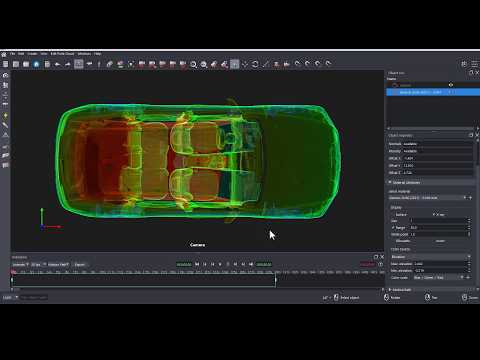The height and width of the screenshot is (360, 480).
Task: Collapse the General section expander in properties
Action: pos(390,182)
